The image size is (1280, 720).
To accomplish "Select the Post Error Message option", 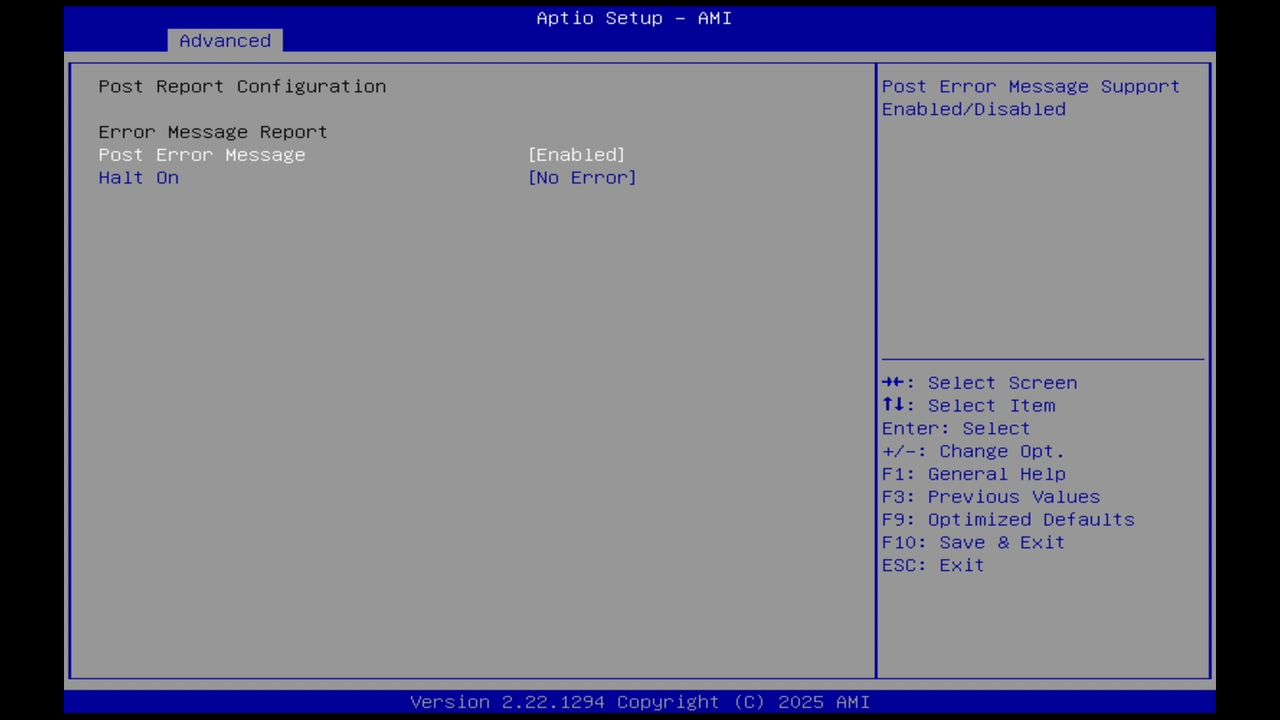I will point(201,154).
